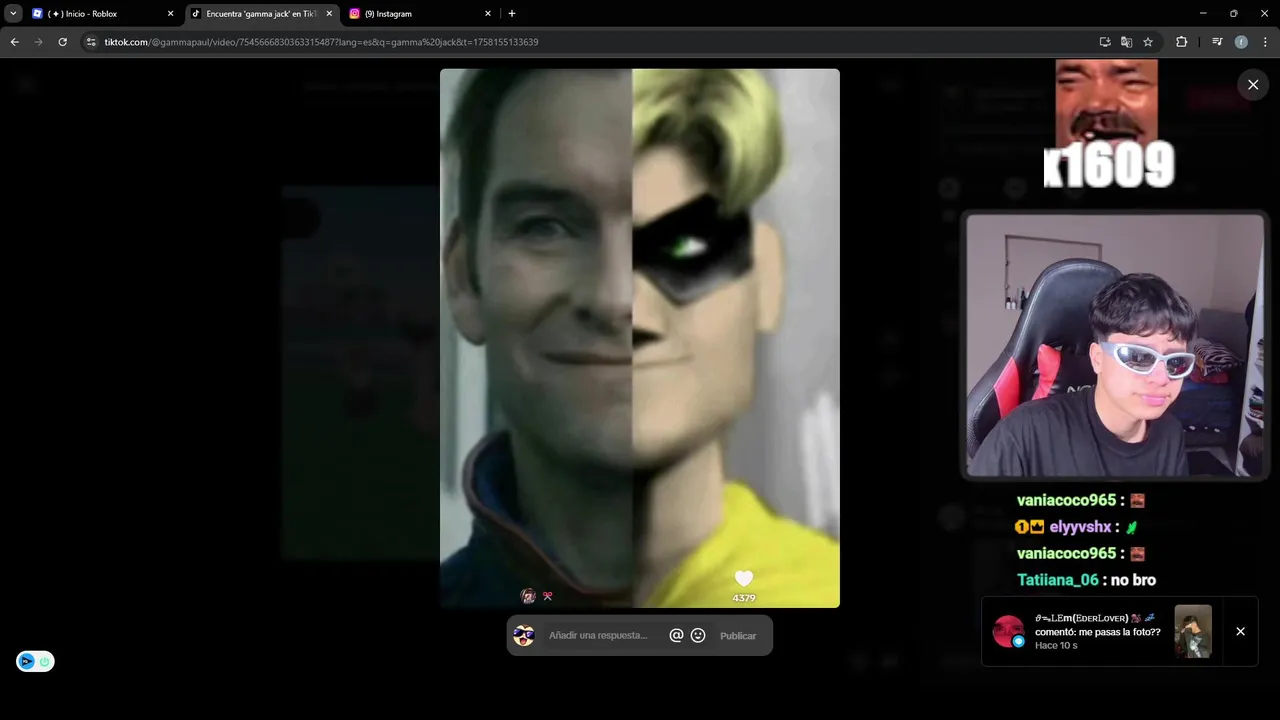This screenshot has width=1280, height=720.
Task: Click 'comentó: me pasas la foto??' notification text
Action: pyautogui.click(x=1098, y=632)
